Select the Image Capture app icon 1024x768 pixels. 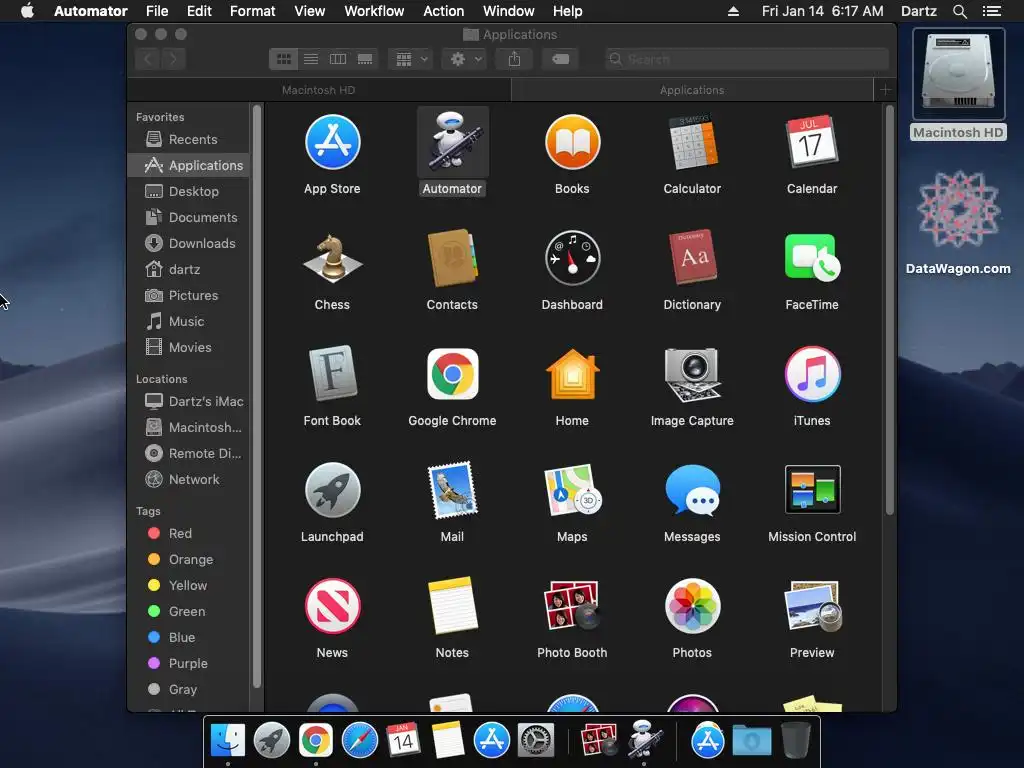click(x=692, y=374)
